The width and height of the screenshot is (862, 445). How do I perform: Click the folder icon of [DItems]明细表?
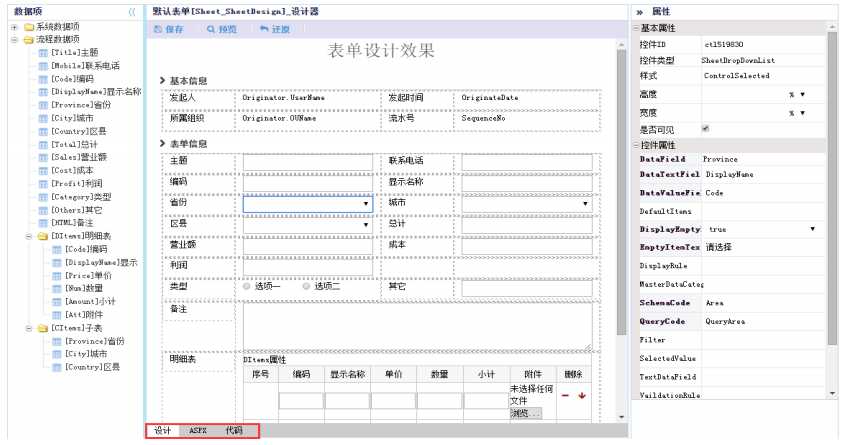point(43,237)
